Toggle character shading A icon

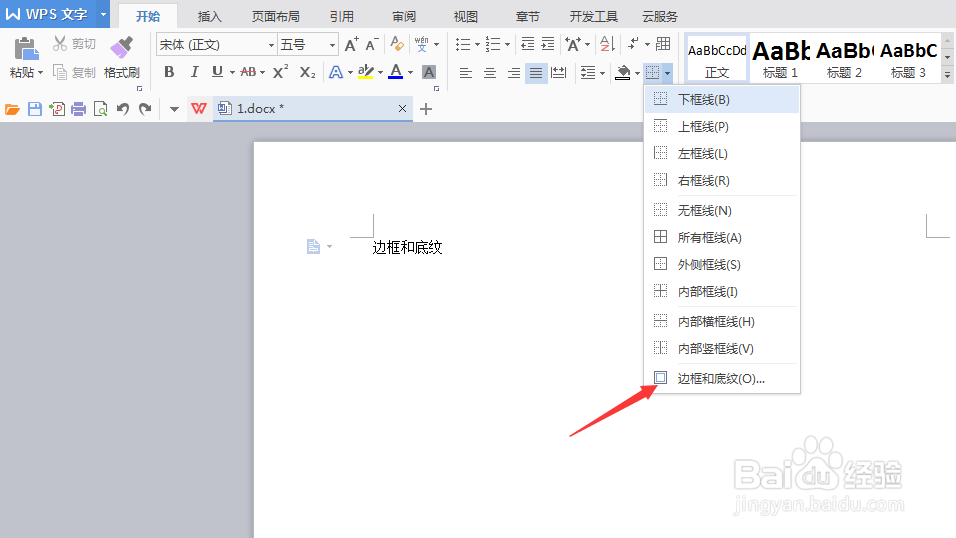click(x=429, y=73)
